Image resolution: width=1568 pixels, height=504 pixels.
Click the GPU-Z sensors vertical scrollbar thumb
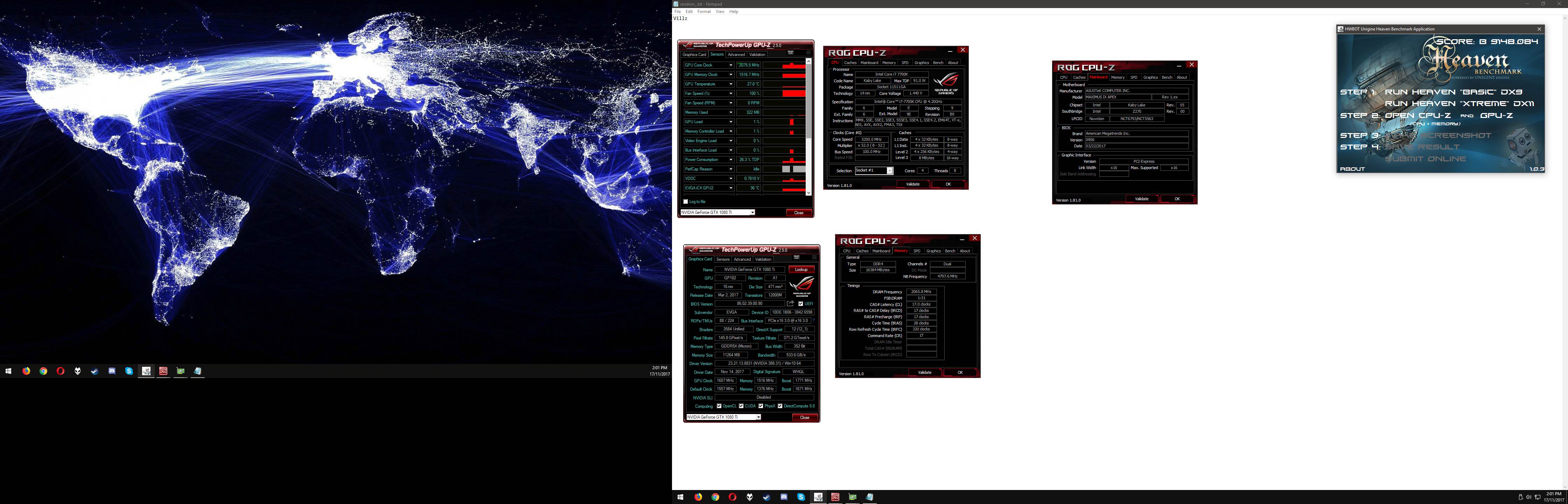[808, 100]
